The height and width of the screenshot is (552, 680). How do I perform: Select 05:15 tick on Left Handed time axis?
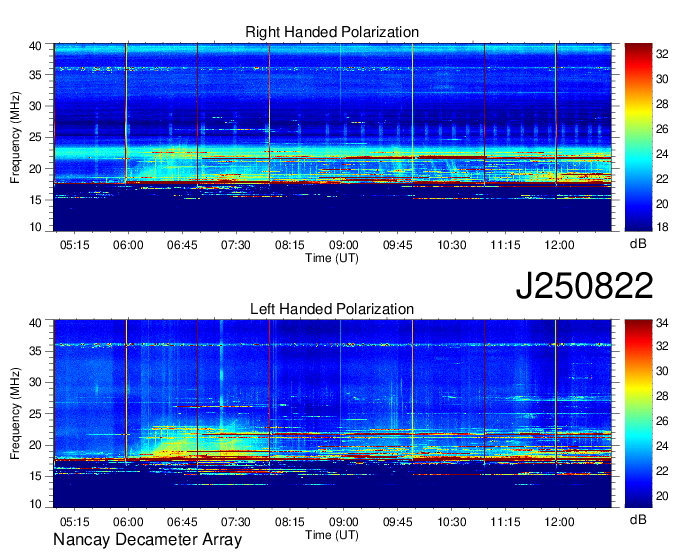[x=75, y=522]
